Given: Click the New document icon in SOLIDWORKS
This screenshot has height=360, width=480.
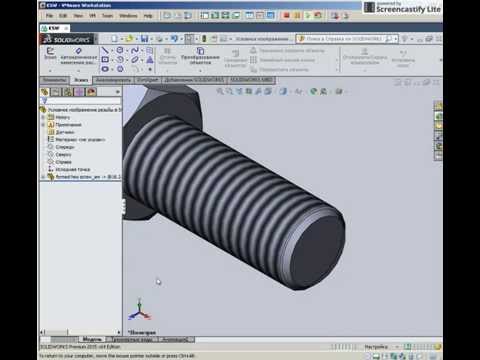Looking at the screenshot, I should [114, 39].
